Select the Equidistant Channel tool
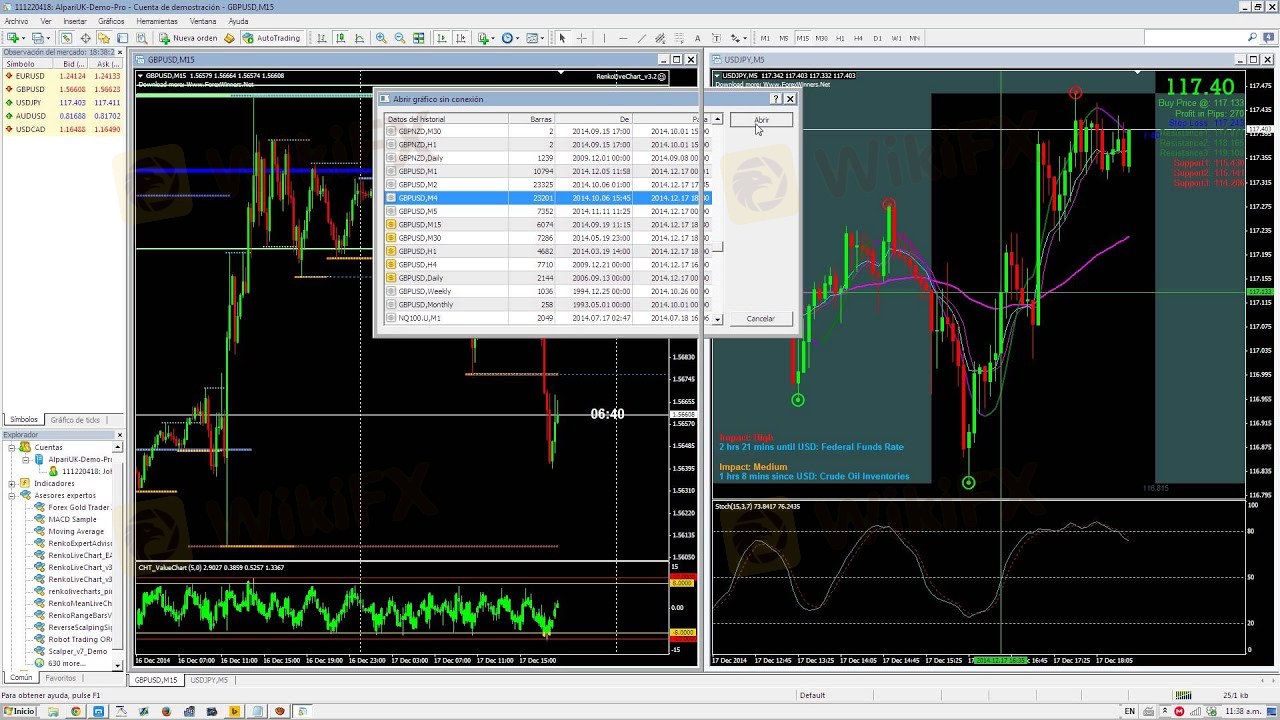 click(x=660, y=38)
